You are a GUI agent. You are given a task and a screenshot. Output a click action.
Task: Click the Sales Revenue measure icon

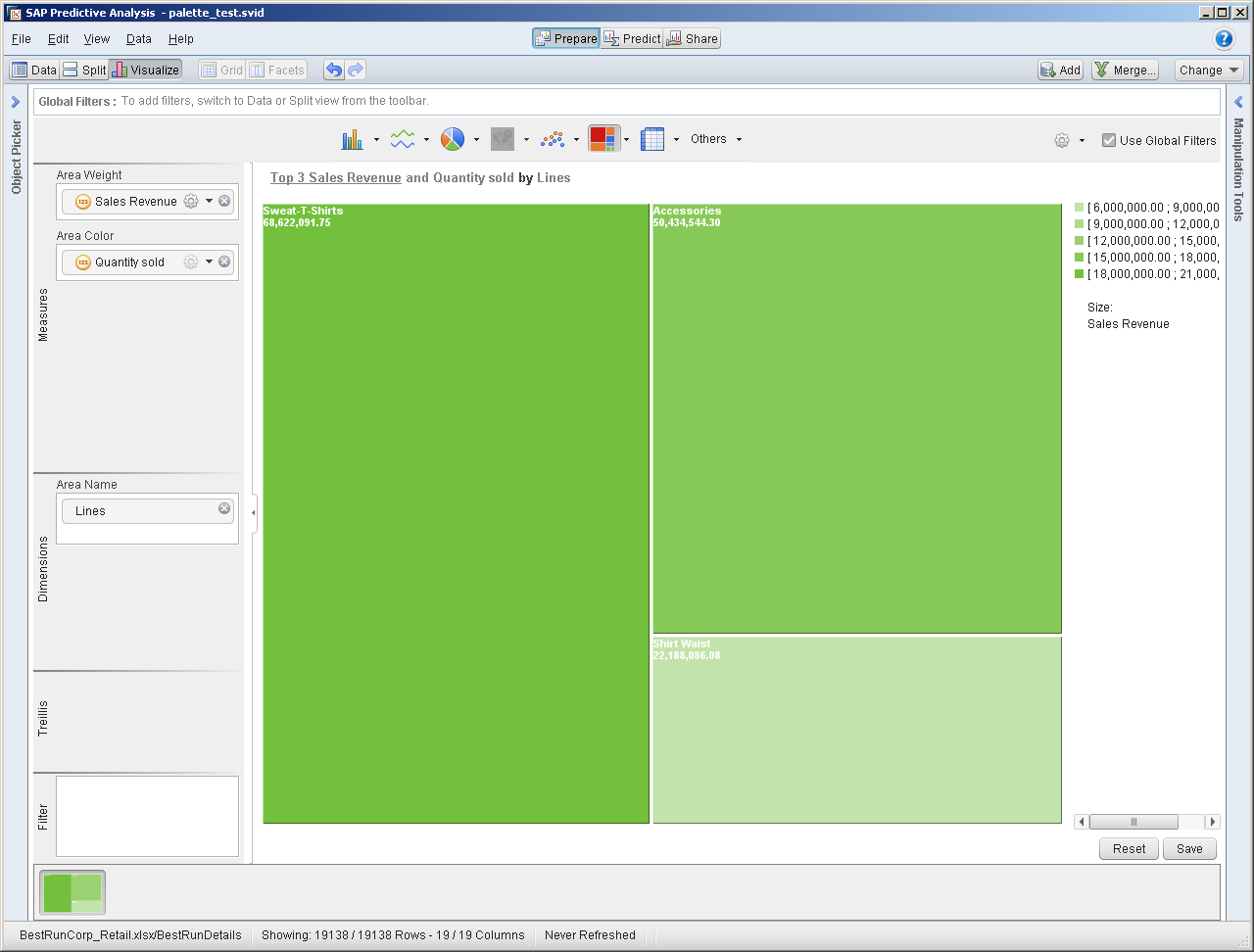(x=83, y=201)
